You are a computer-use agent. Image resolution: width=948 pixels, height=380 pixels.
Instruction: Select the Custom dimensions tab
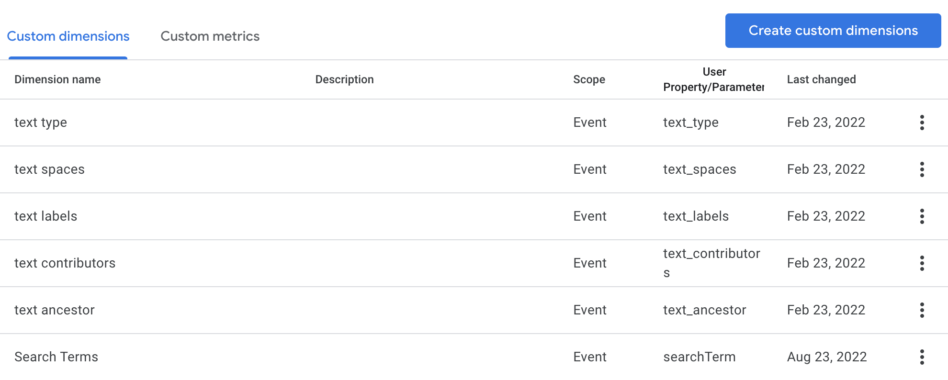coord(68,36)
